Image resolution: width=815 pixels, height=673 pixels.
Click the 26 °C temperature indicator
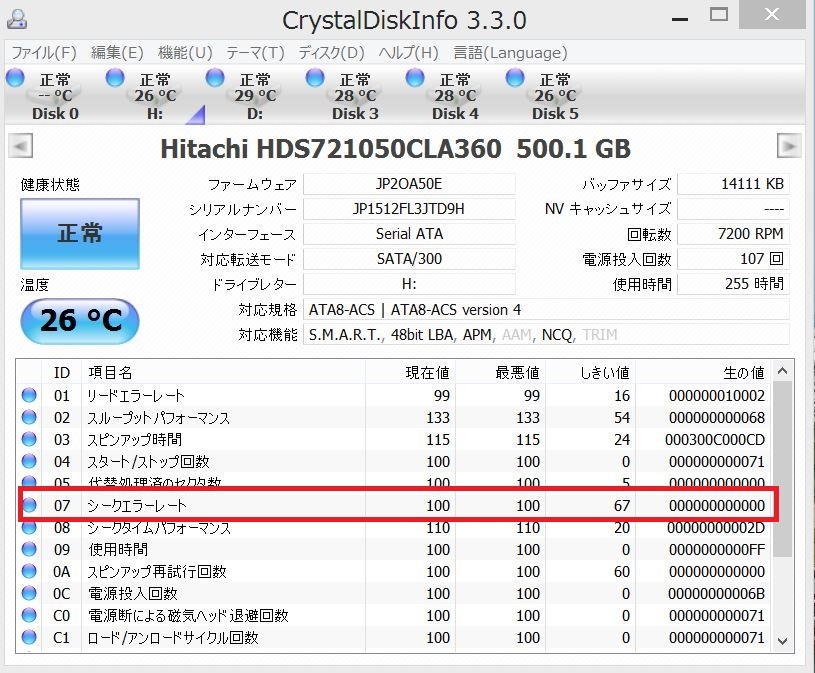coord(79,321)
